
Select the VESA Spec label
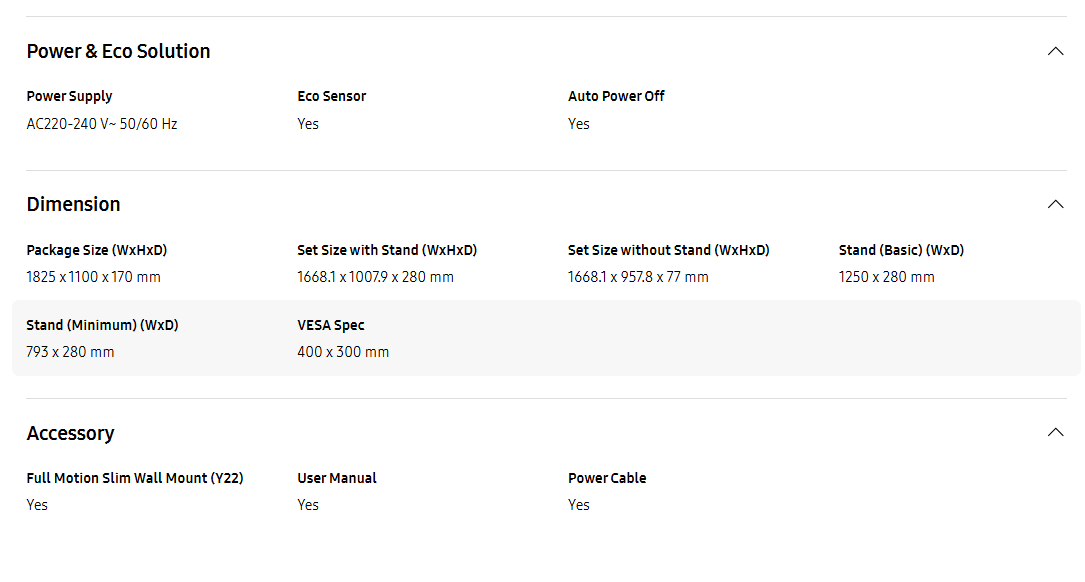(x=331, y=325)
